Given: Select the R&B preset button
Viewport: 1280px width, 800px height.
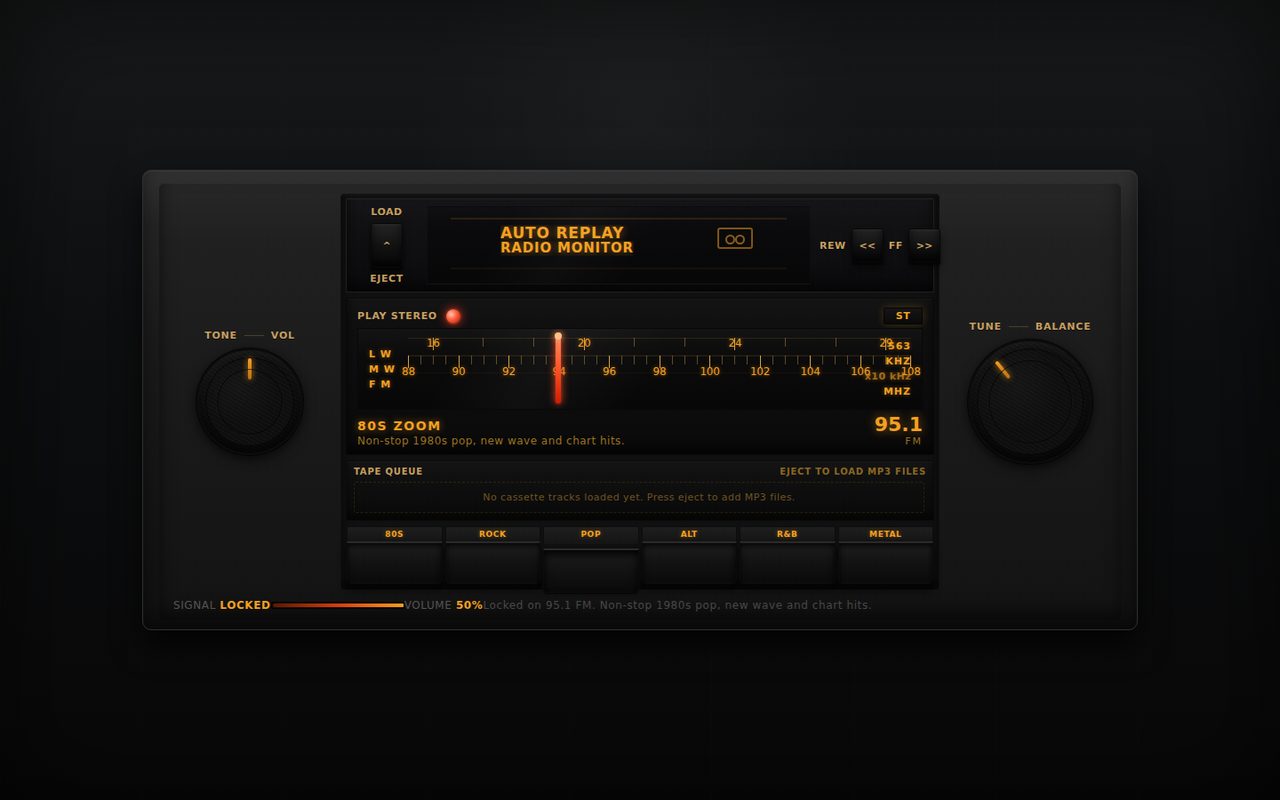Looking at the screenshot, I should point(787,555).
